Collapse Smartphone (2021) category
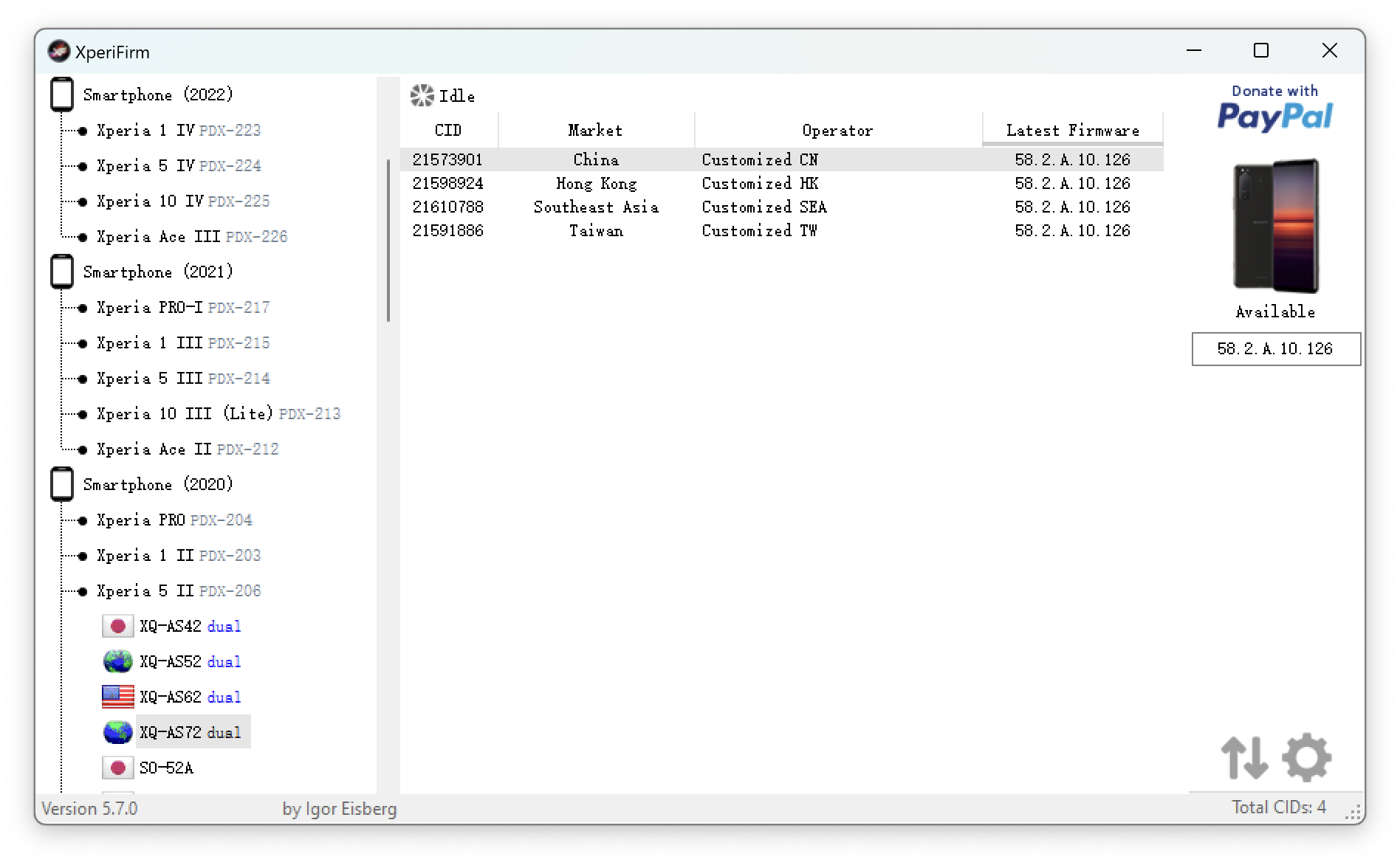1400x865 pixels. tap(158, 272)
